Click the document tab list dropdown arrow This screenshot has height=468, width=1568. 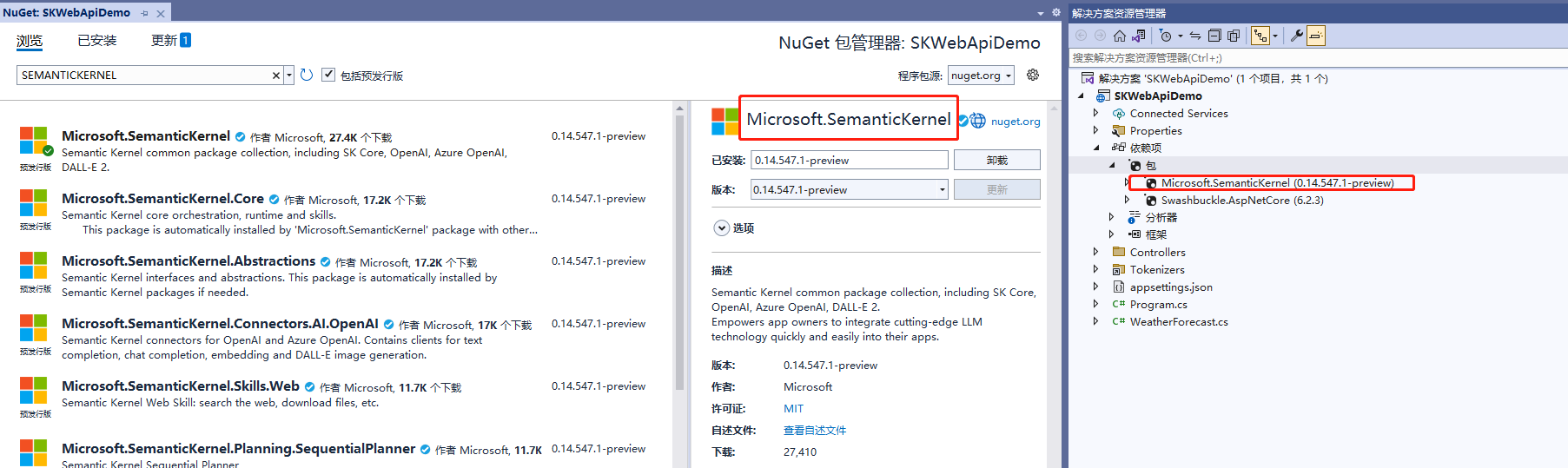1041,13
